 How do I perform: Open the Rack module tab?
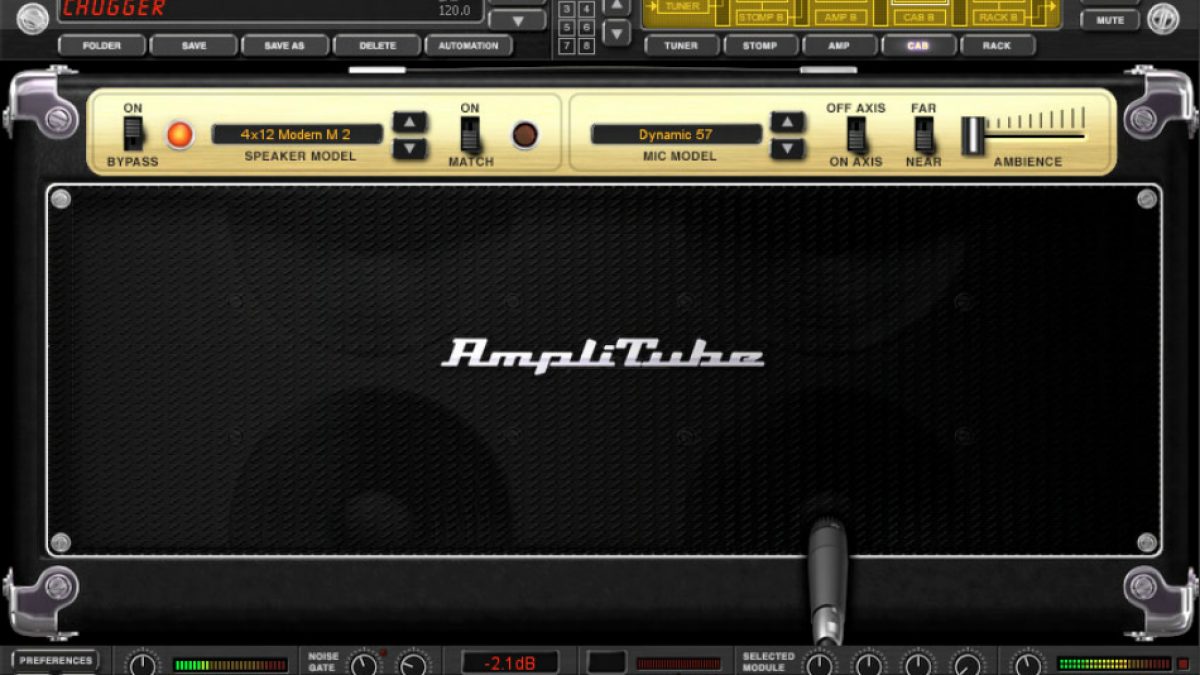[997, 46]
